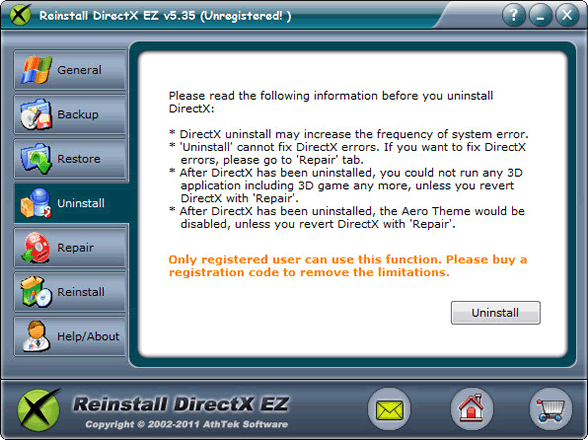Click the green X logo in title bar
Image resolution: width=588 pixels, height=440 pixels.
(20, 15)
